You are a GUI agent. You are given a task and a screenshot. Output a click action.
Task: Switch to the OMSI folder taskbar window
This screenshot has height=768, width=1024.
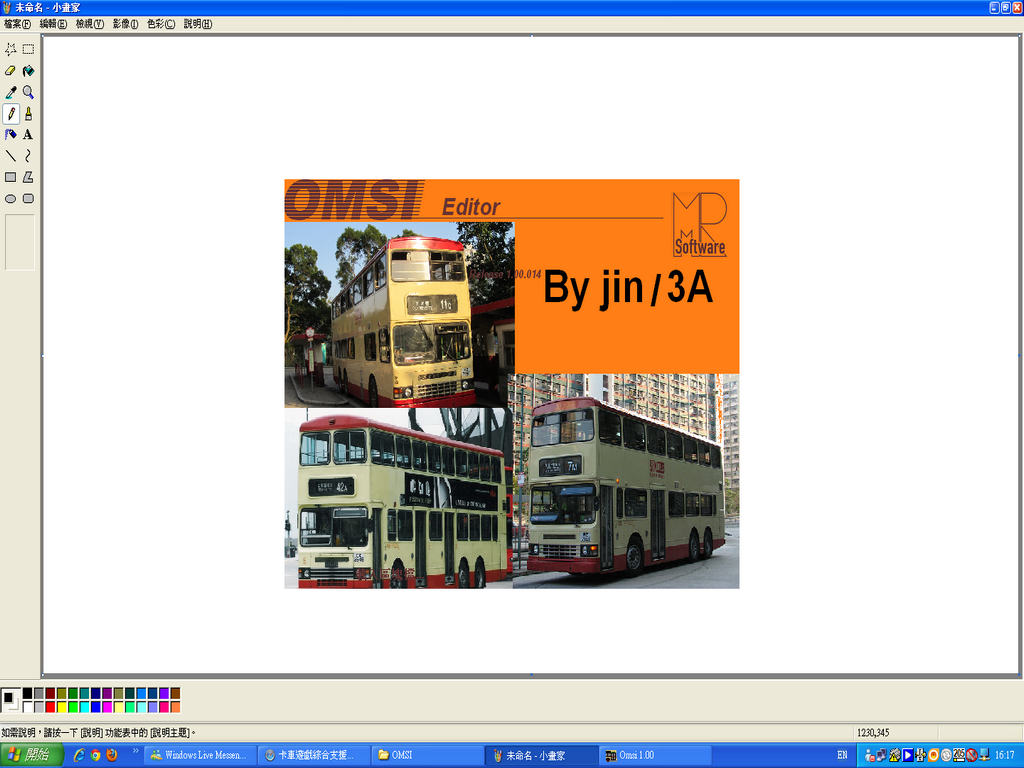pyautogui.click(x=428, y=756)
